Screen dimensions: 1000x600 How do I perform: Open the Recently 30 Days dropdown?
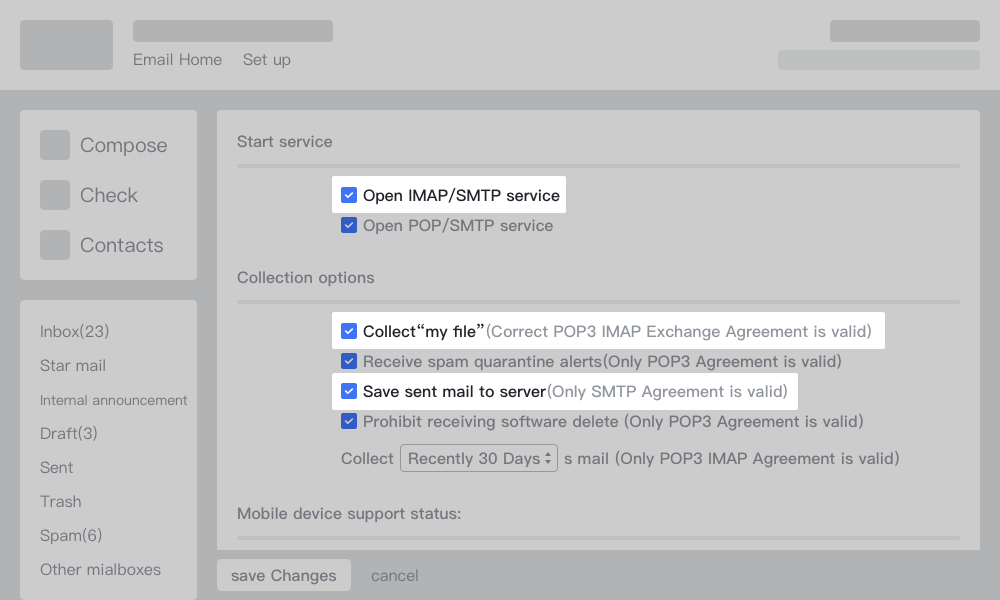point(478,458)
